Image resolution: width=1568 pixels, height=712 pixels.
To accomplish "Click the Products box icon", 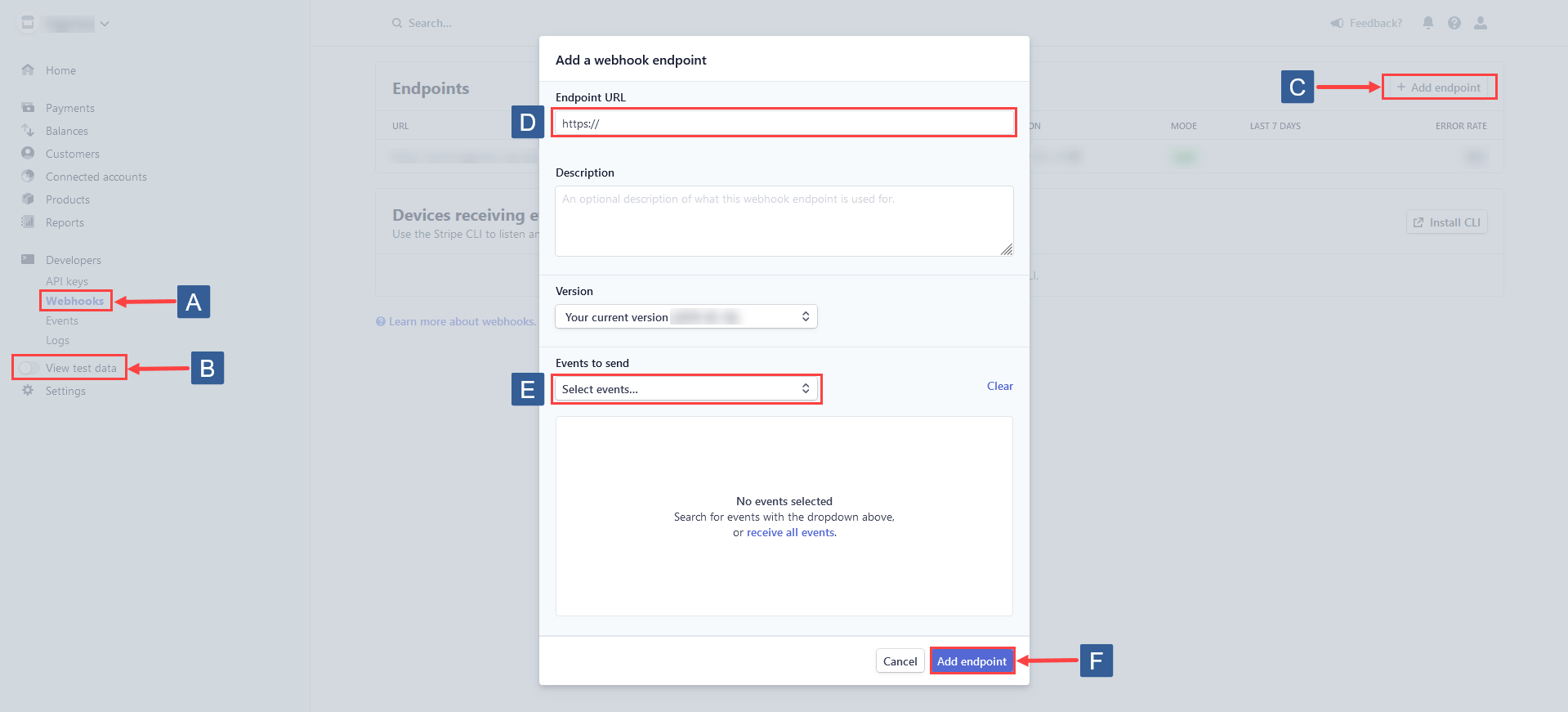I will 28,199.
